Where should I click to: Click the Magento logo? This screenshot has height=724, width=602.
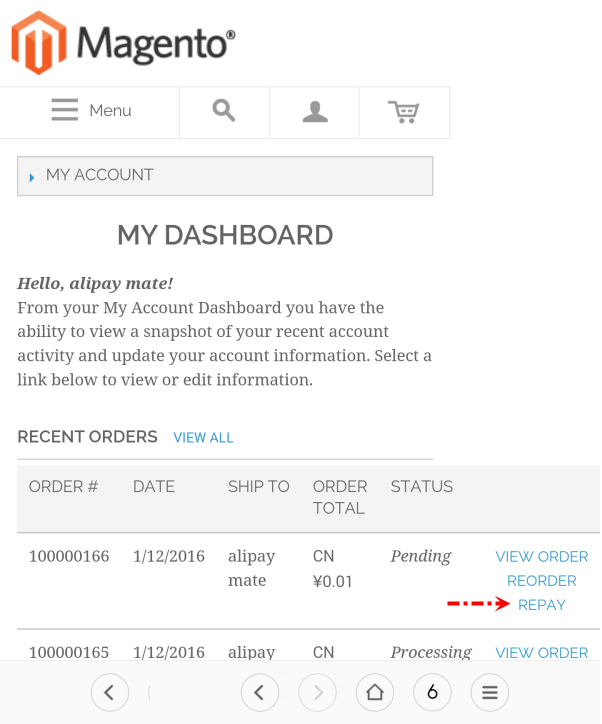pos(124,42)
